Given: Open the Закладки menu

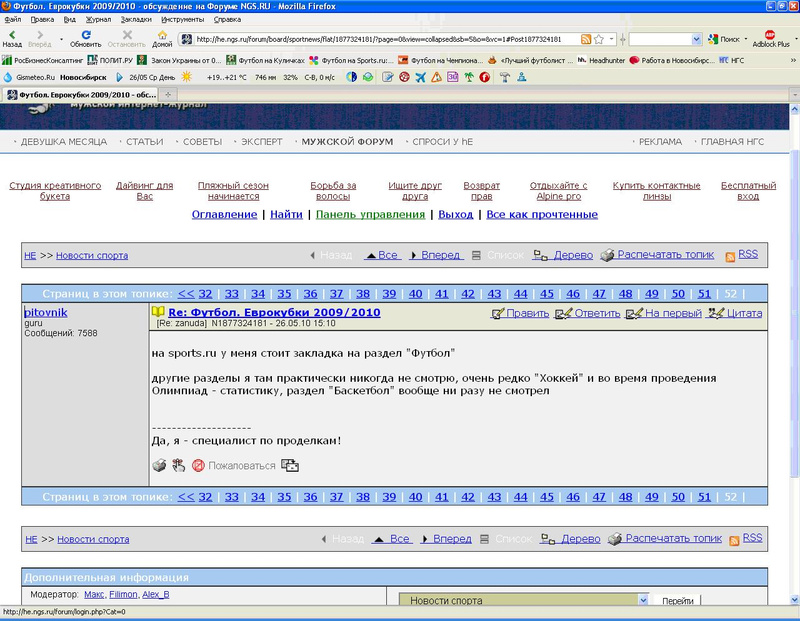Looking at the screenshot, I should pos(136,19).
